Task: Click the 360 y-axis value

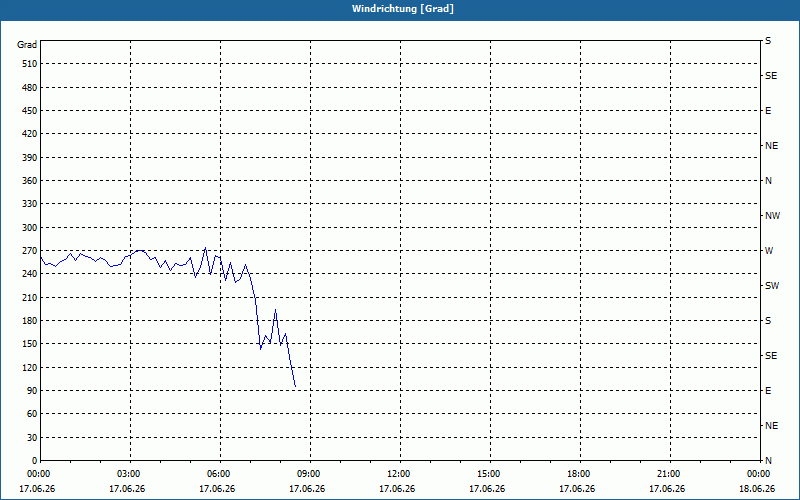Action: pos(30,181)
